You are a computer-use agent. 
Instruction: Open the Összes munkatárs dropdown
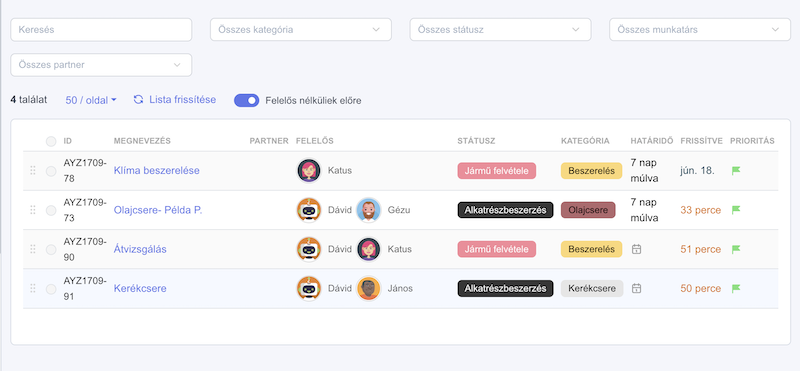click(699, 30)
